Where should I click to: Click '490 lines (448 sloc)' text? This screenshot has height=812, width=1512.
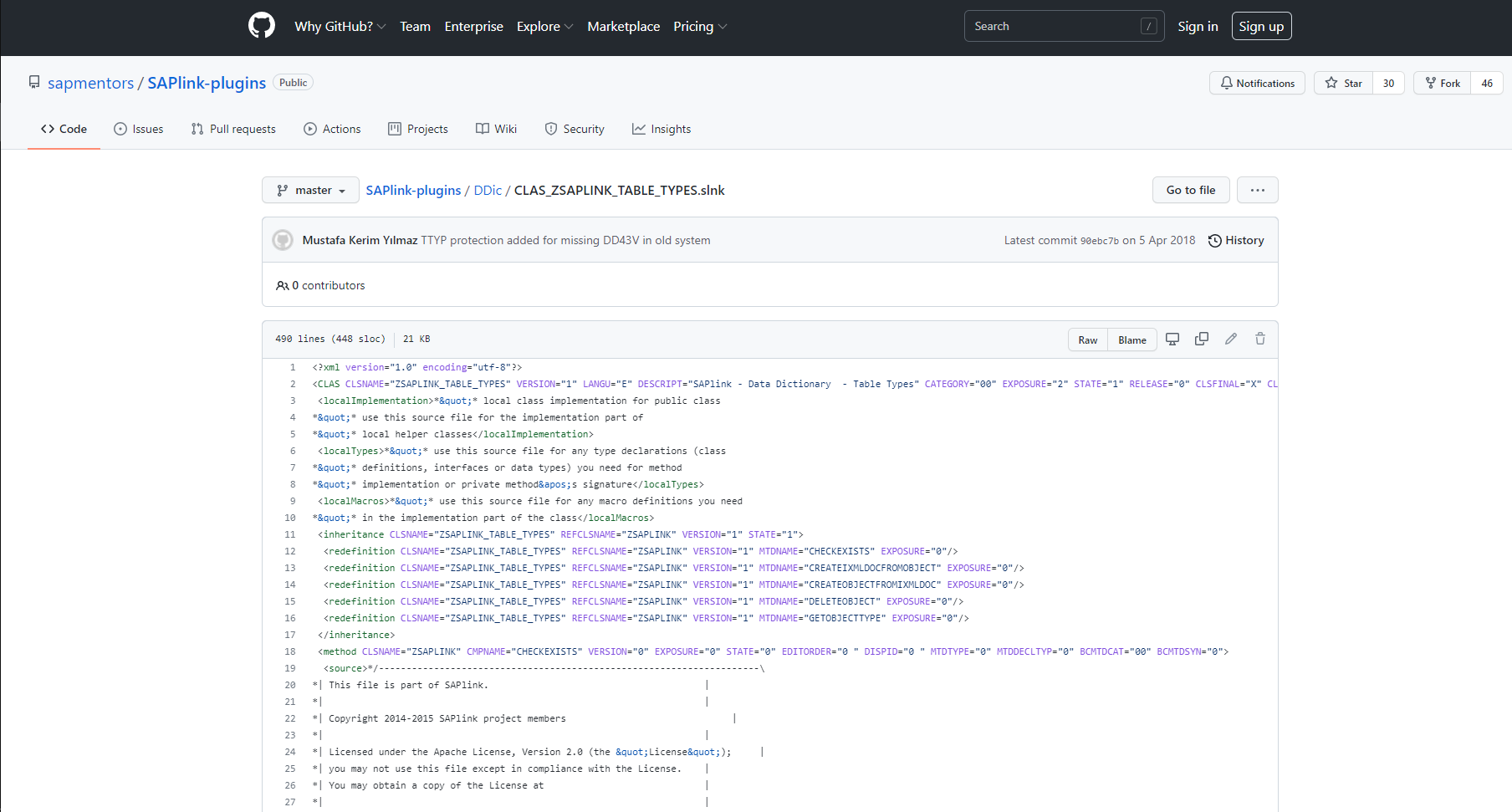329,339
